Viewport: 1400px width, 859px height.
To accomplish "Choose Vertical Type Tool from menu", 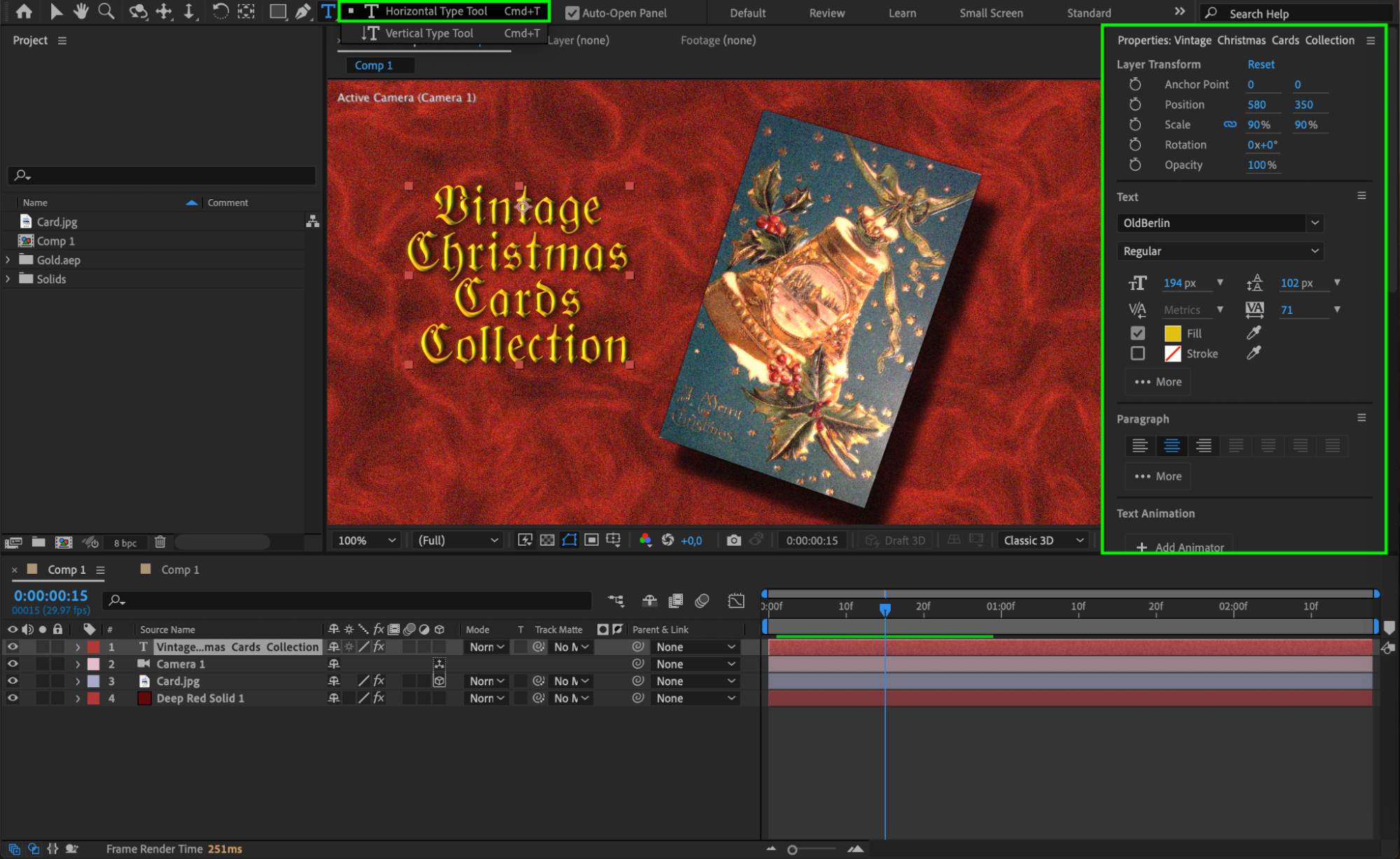I will 429,33.
